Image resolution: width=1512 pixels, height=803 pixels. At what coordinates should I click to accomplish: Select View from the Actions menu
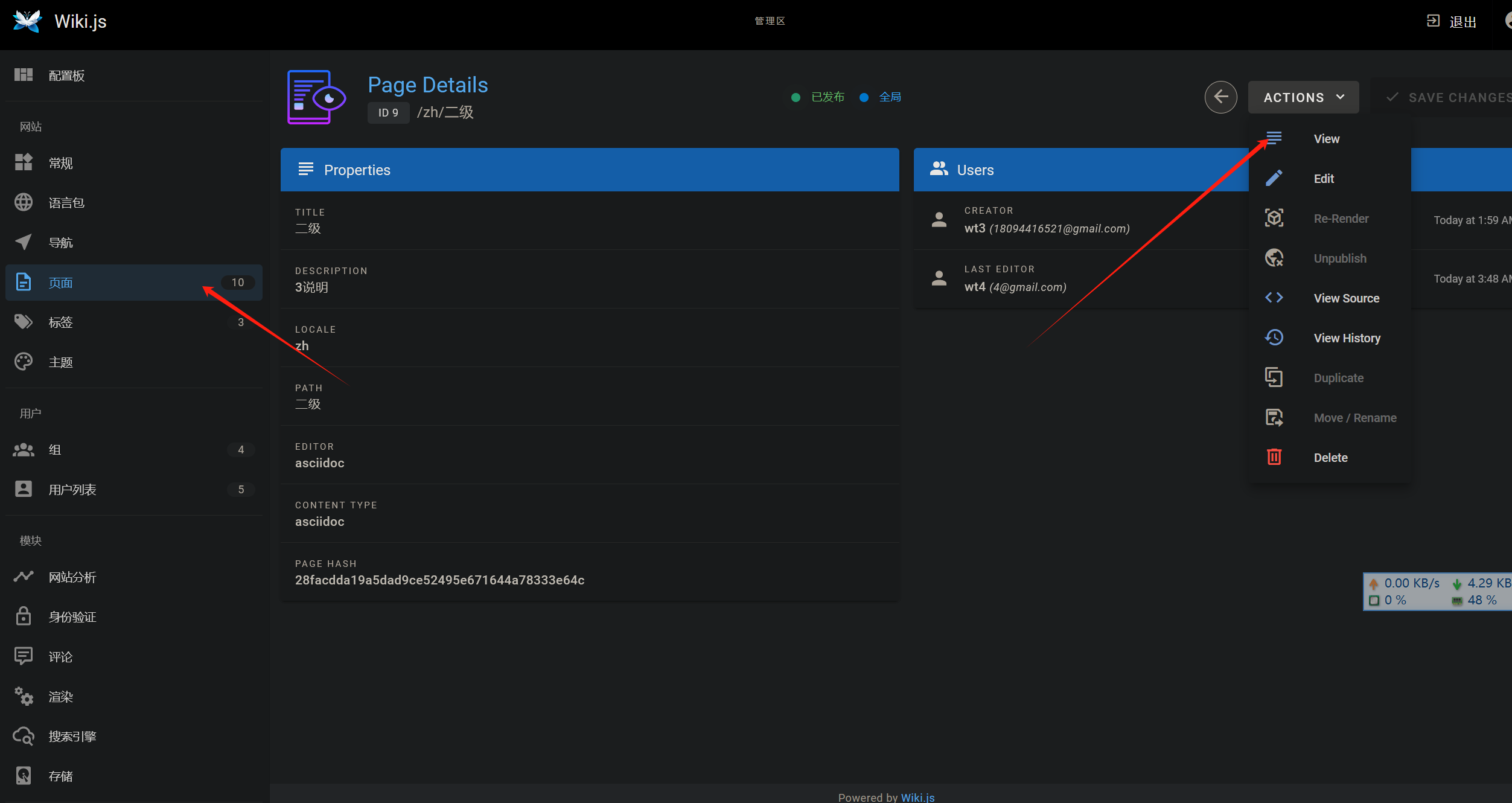[1326, 139]
